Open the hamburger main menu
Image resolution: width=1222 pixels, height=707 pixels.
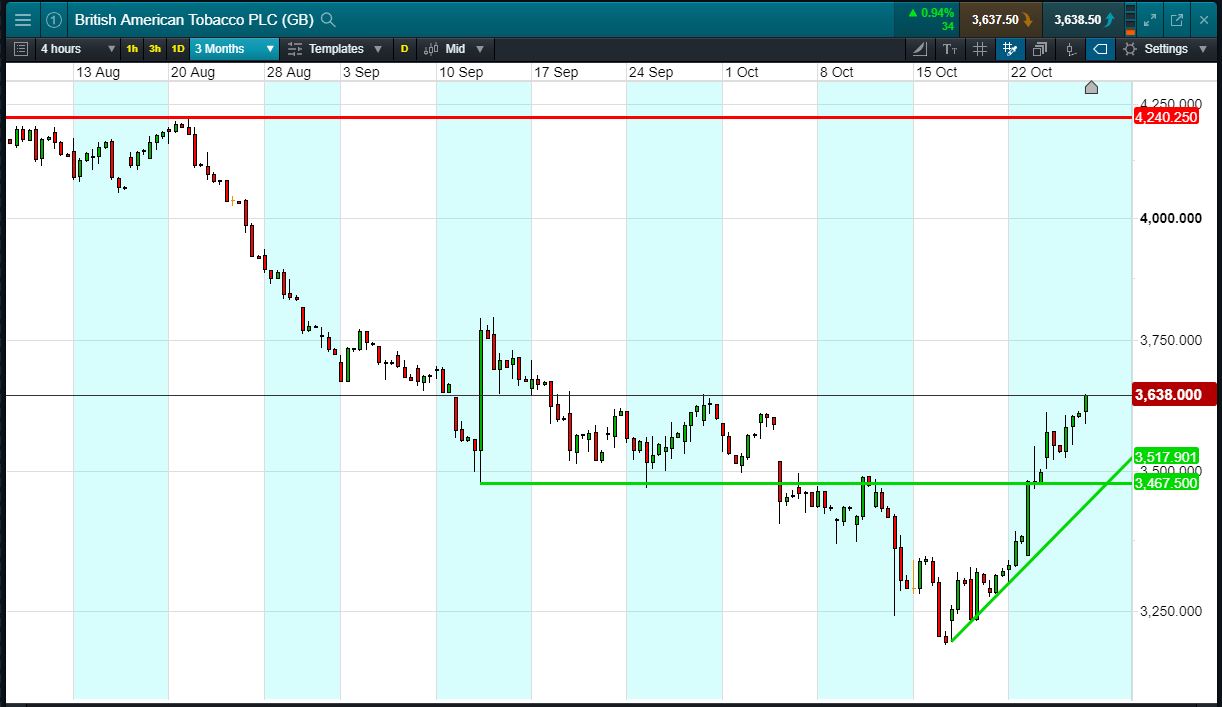[22, 19]
